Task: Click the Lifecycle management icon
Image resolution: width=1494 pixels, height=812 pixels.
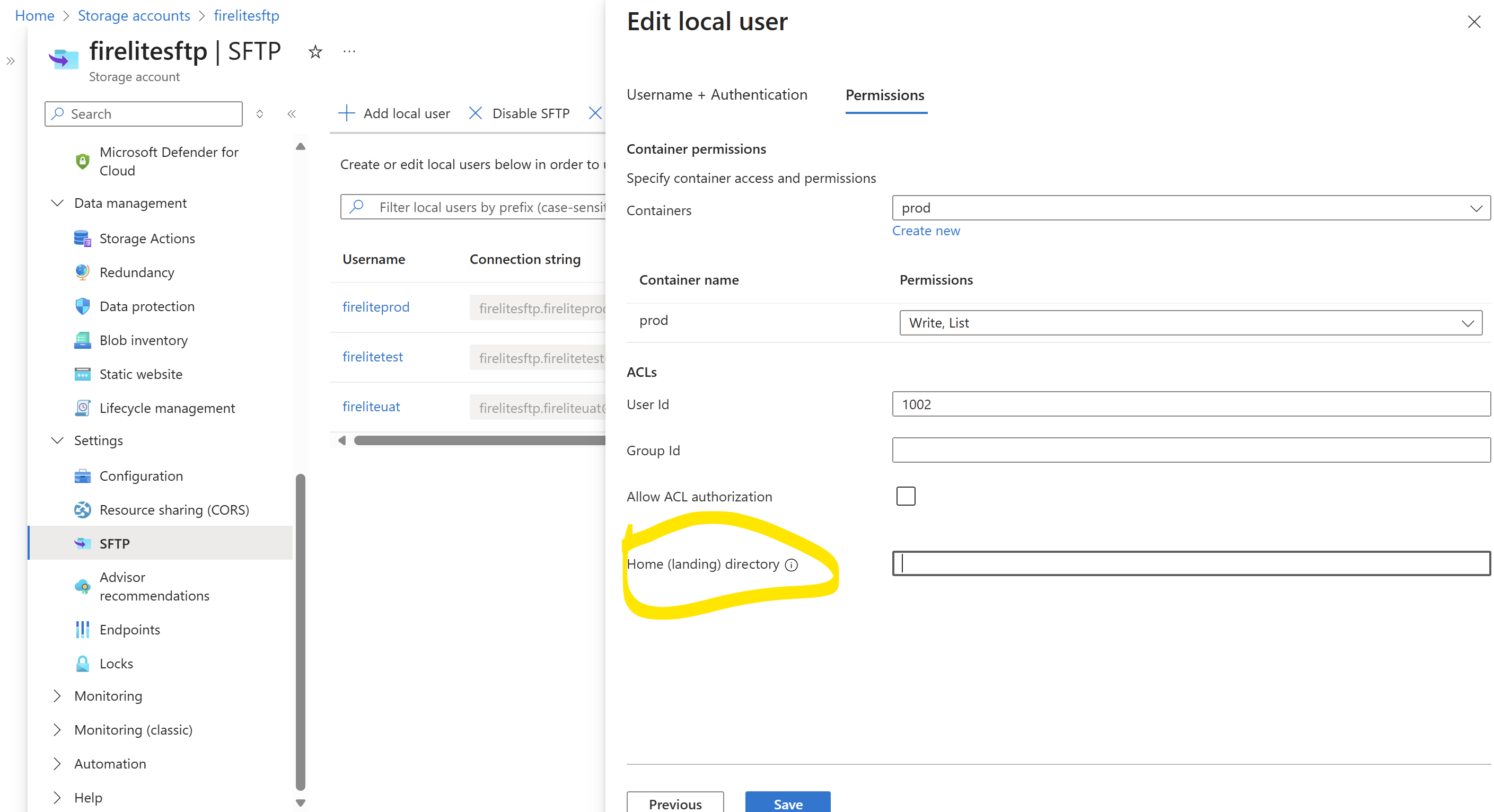Action: (x=82, y=408)
